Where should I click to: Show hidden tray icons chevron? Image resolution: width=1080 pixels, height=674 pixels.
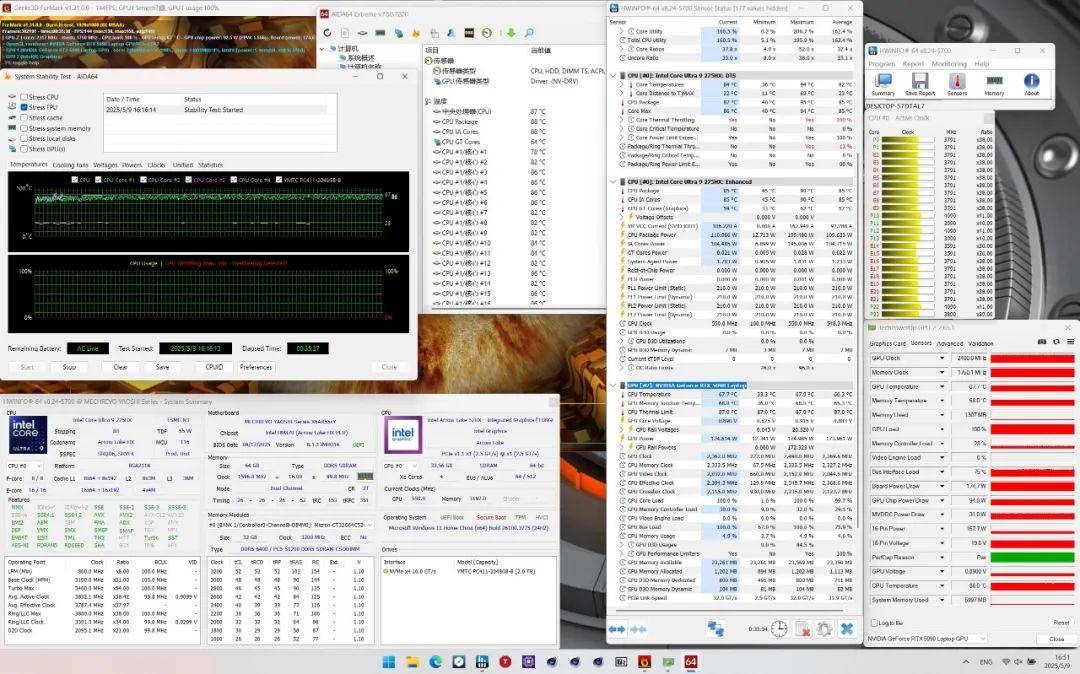[966, 662]
